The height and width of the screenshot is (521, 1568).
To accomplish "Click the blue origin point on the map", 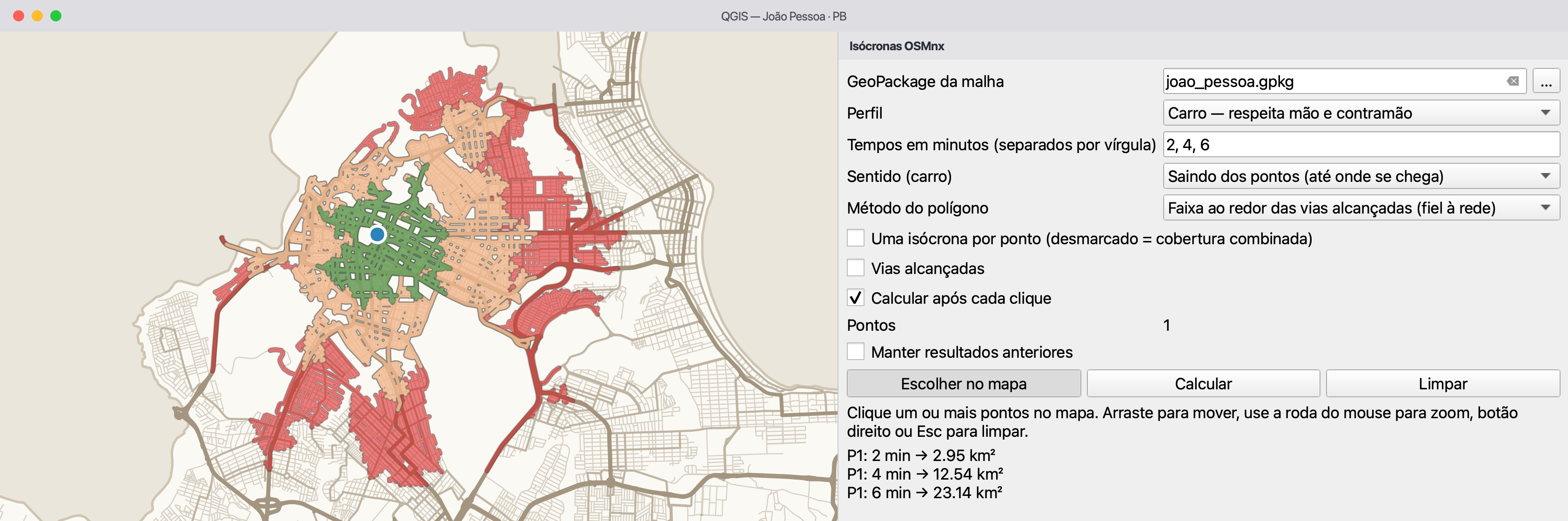I will [x=377, y=234].
